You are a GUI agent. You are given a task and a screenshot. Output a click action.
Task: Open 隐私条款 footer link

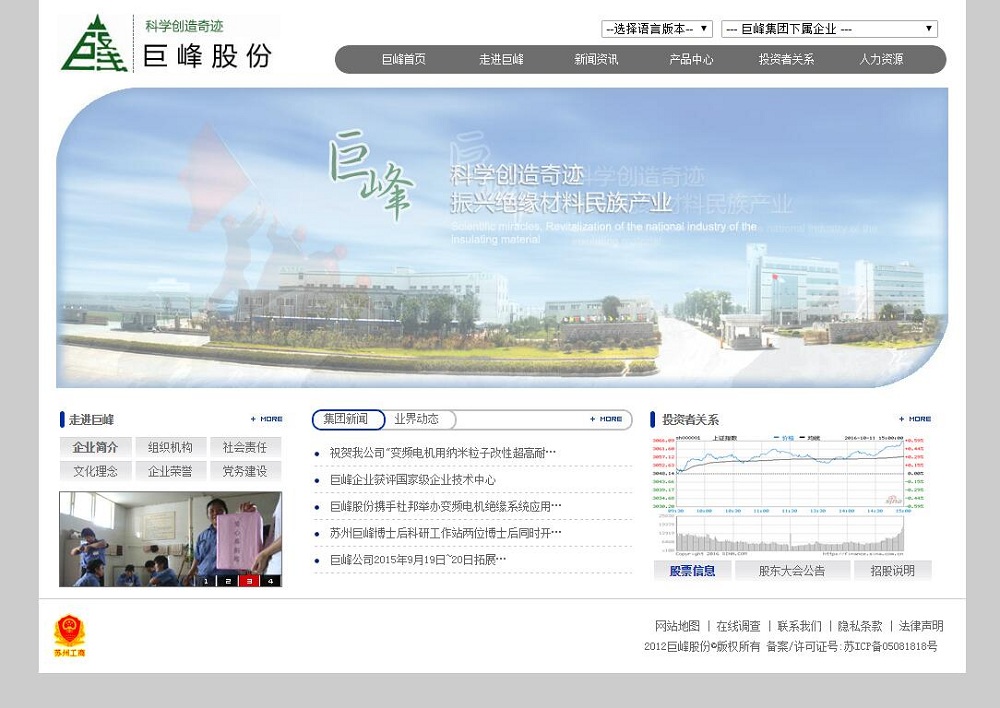[x=860, y=626]
